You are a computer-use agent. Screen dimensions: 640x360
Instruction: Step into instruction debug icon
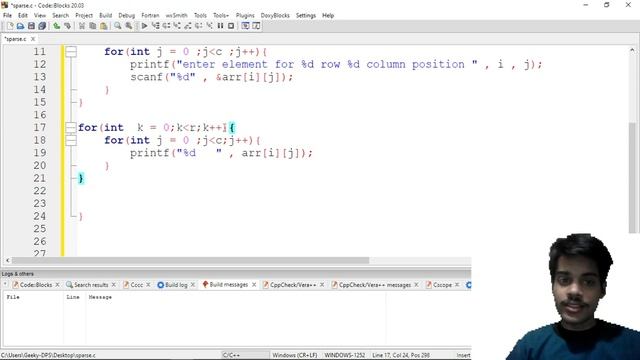pos(209,26)
